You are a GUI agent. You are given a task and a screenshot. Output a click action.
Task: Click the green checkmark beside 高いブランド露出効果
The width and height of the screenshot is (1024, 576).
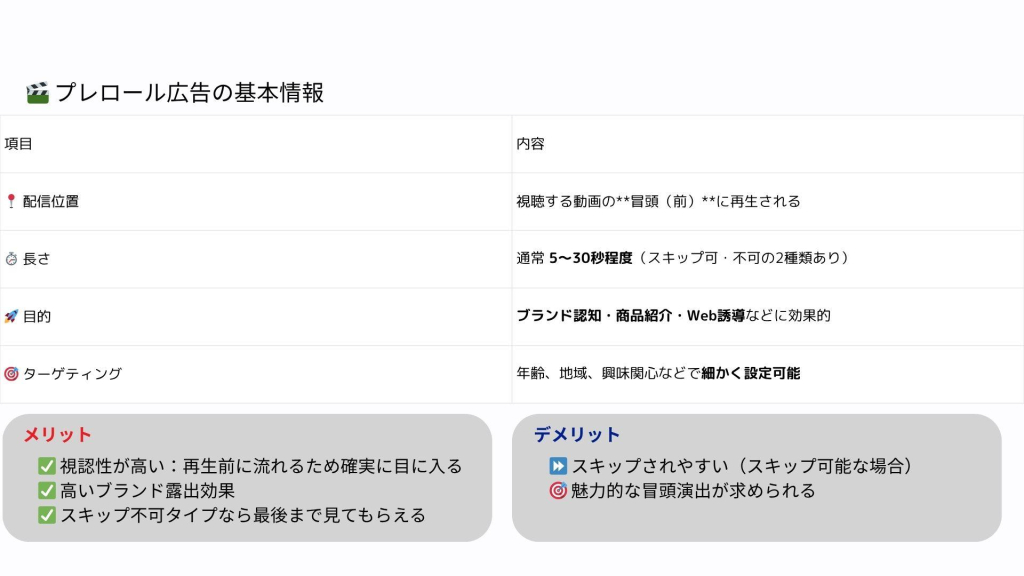click(46, 491)
